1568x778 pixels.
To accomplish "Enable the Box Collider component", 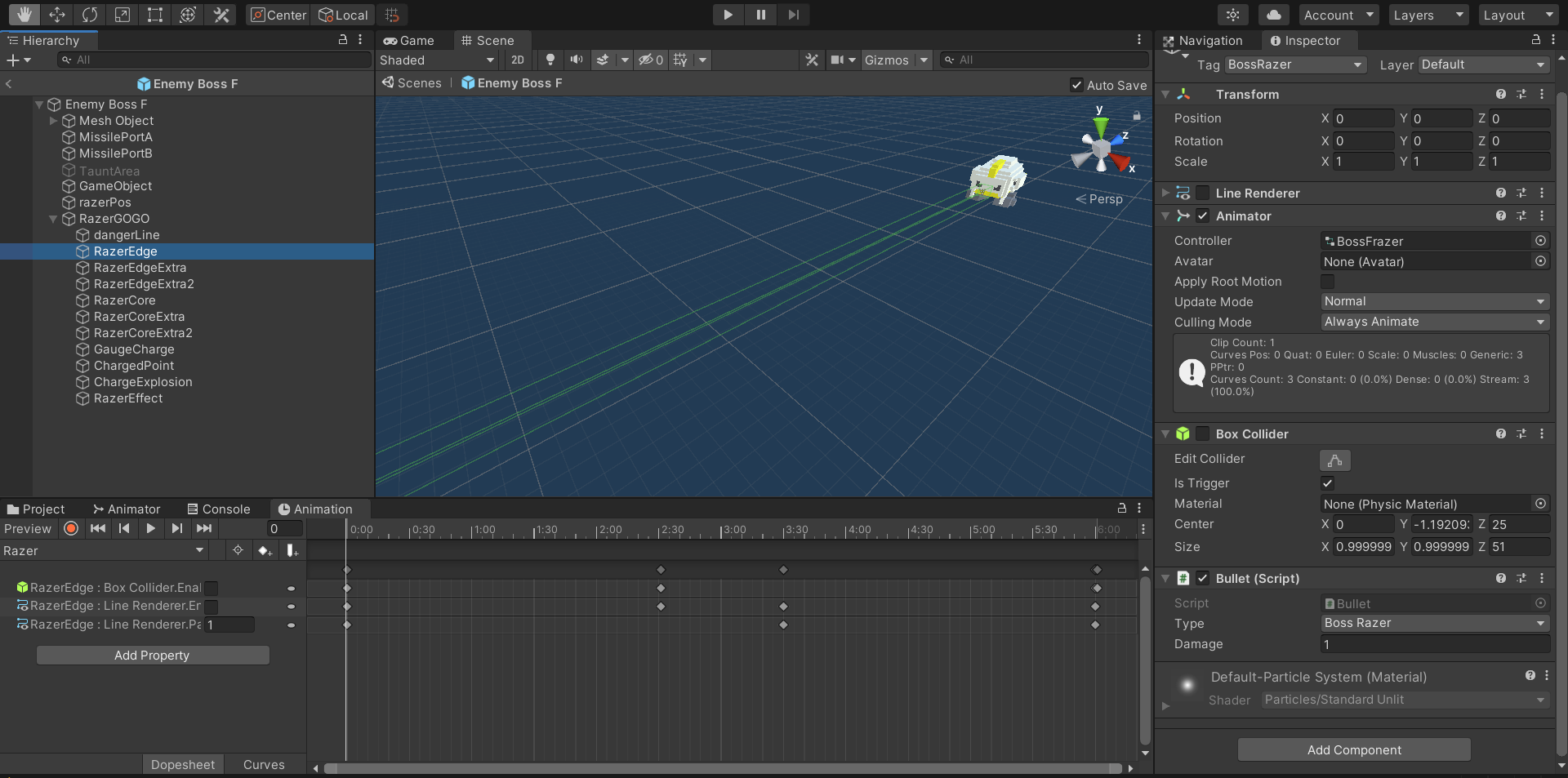I will point(1202,433).
